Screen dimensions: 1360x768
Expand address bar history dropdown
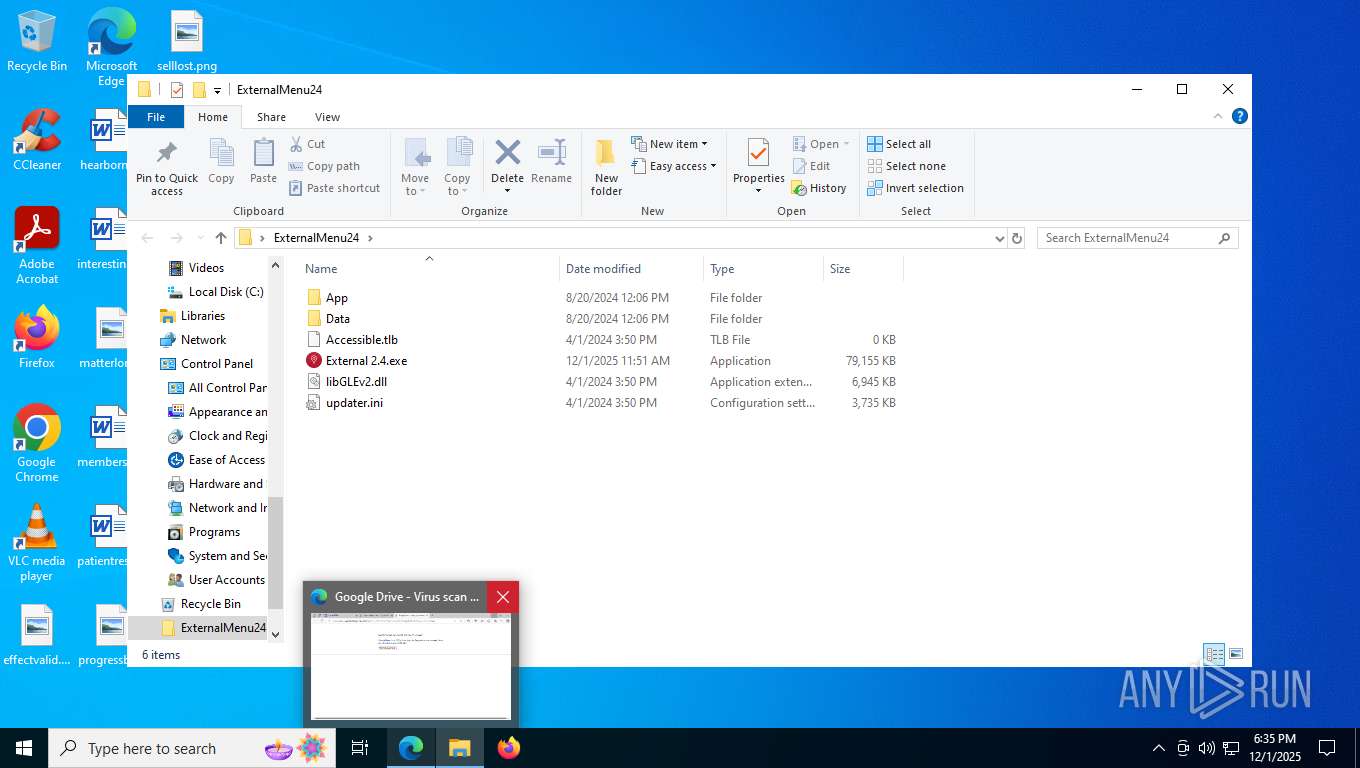(x=999, y=239)
